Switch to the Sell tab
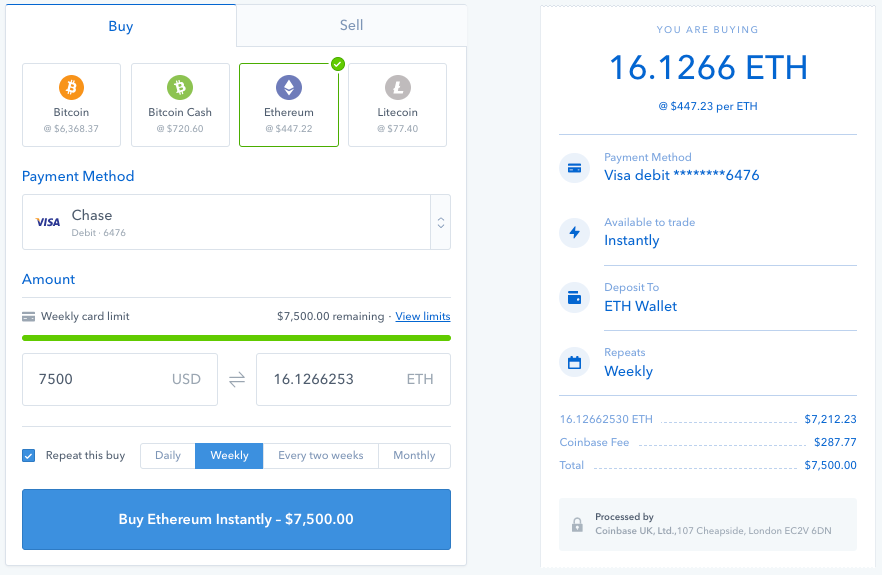 [352, 25]
